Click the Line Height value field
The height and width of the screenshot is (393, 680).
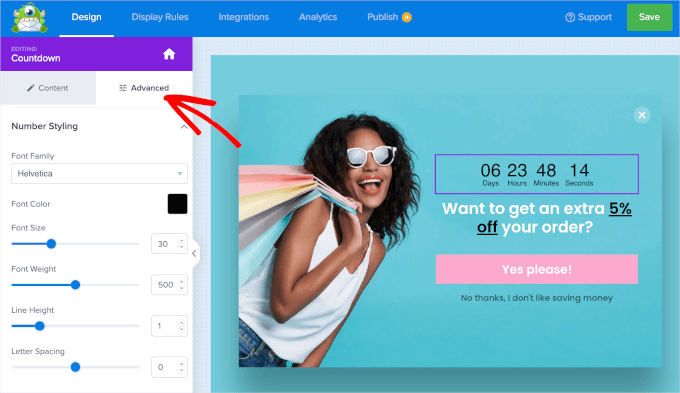[x=169, y=326]
